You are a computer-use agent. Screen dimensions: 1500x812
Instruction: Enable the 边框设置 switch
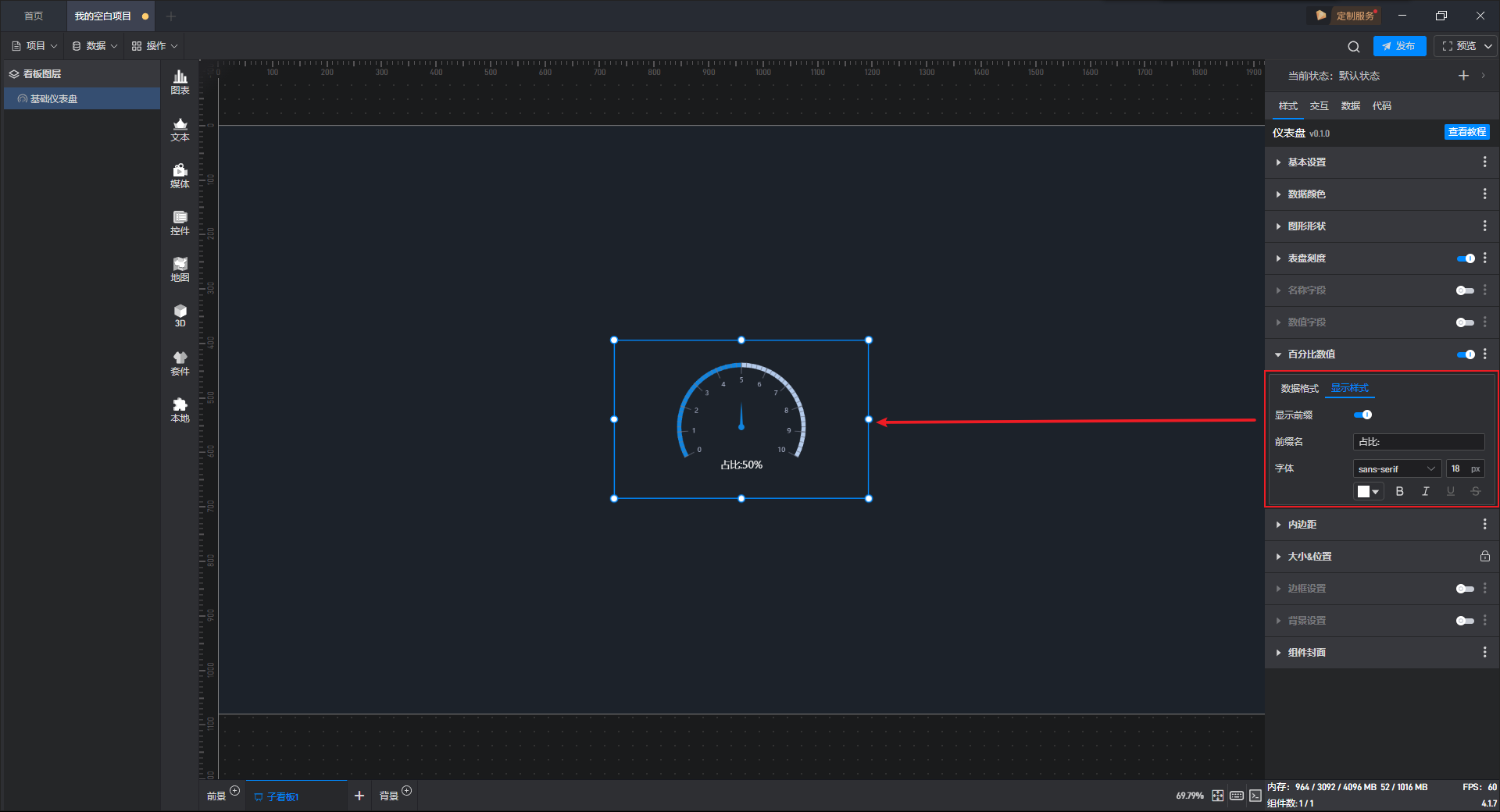pos(1466,589)
